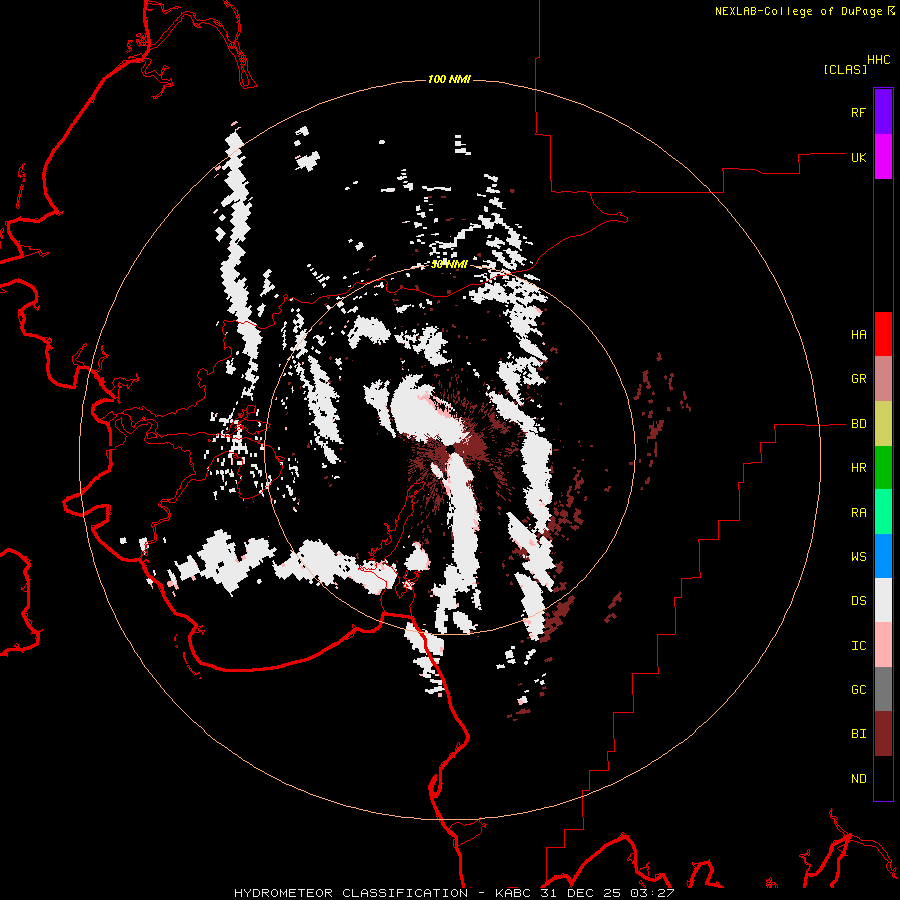Screen dimensions: 900x900
Task: Click the RF legend label
Action: click(x=858, y=112)
